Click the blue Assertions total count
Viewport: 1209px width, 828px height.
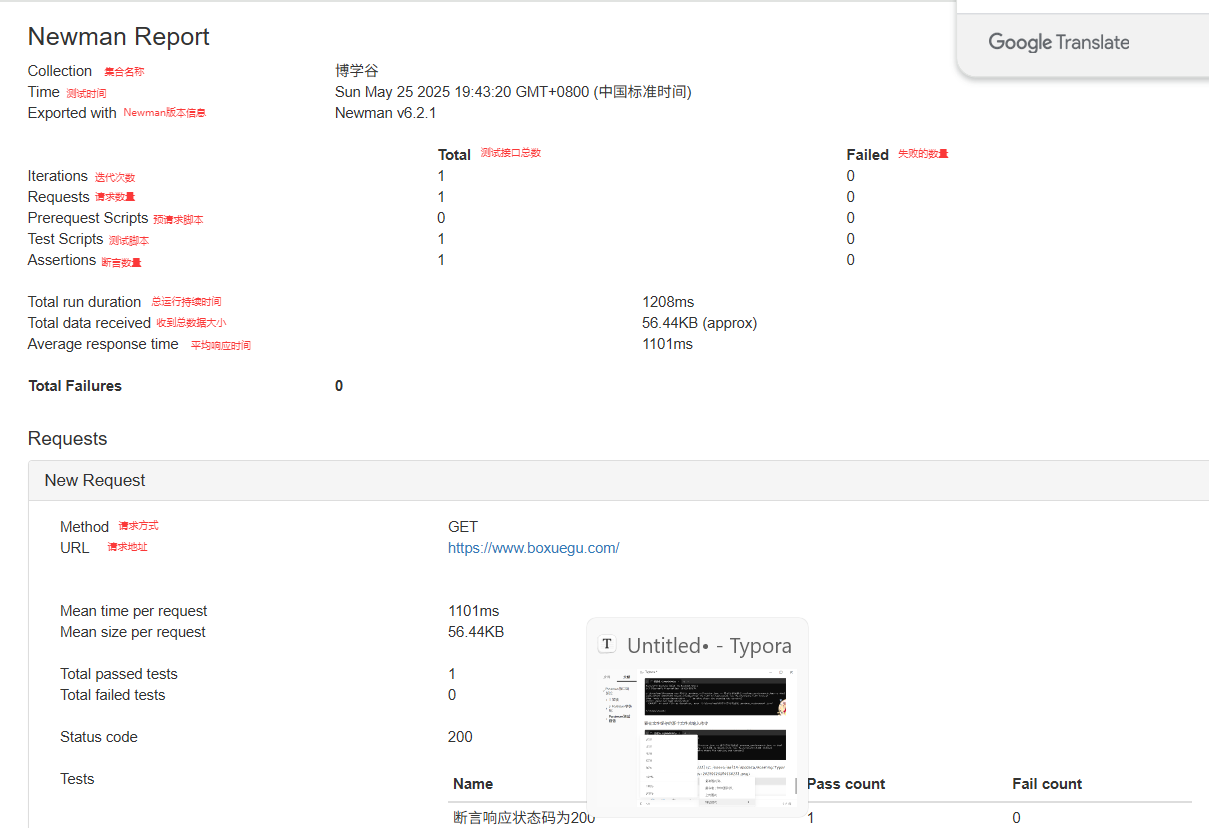[441, 259]
